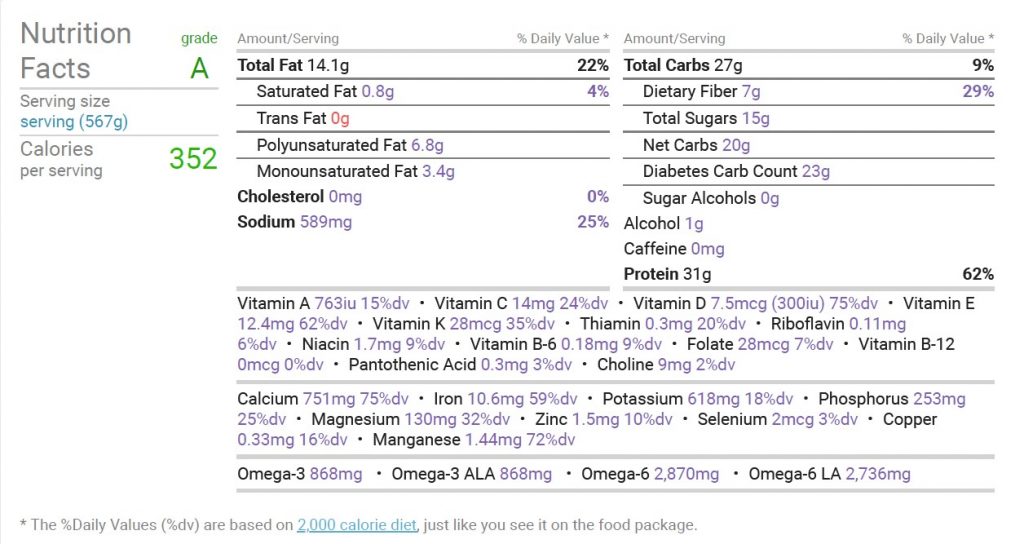The width and height of the screenshot is (1024, 544).
Task: Click the Caffeine 0mg value
Action: coord(708,249)
